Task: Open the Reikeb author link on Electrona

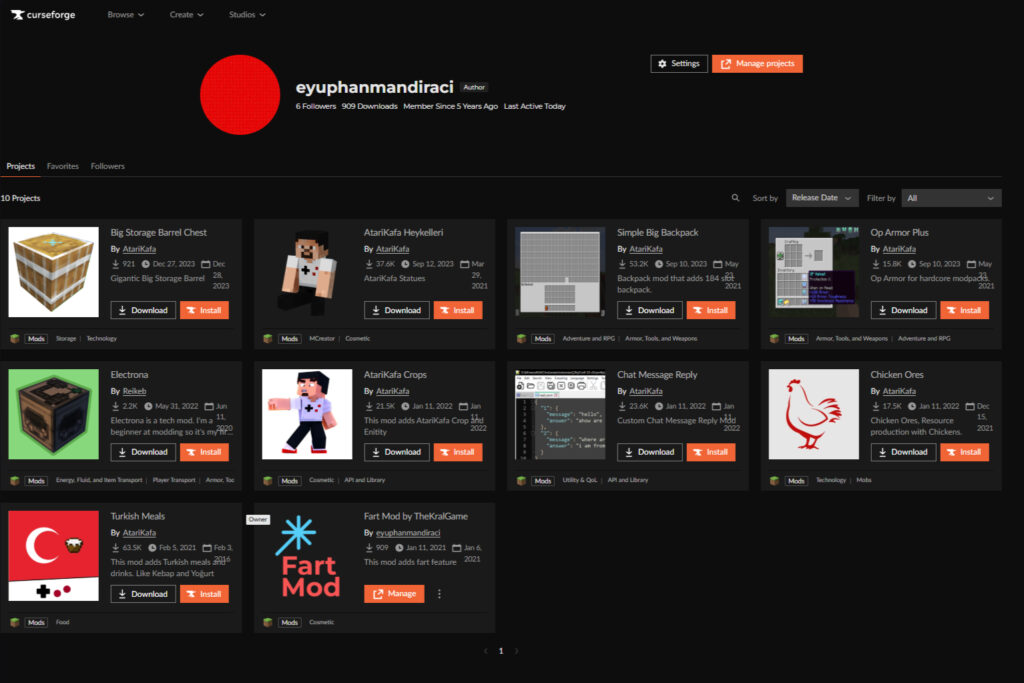Action: click(x=135, y=391)
